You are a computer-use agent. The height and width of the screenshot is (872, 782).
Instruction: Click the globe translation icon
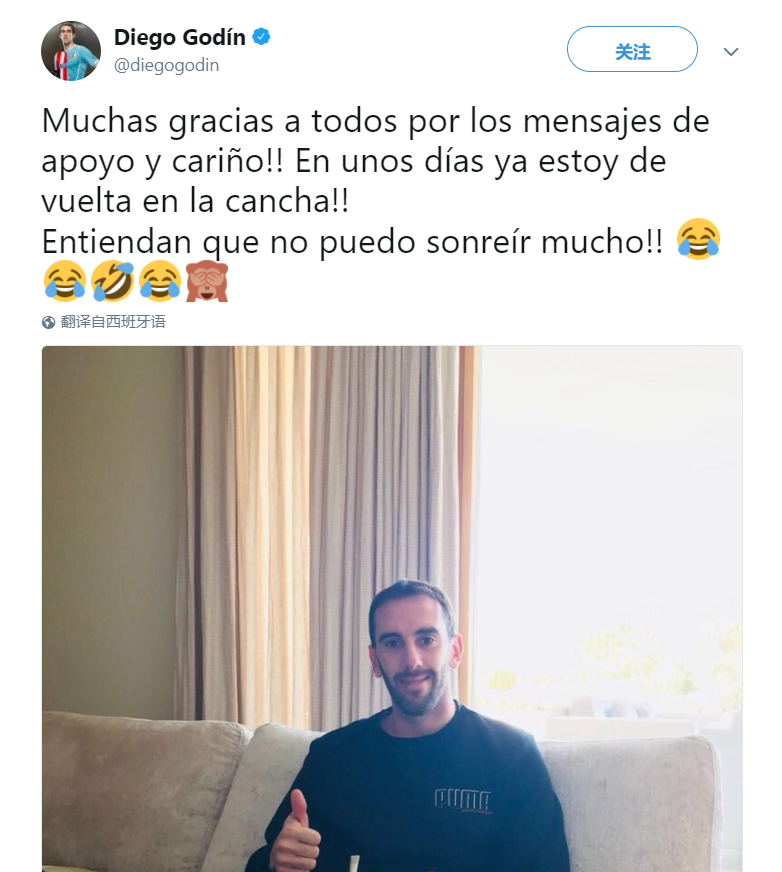[48, 322]
